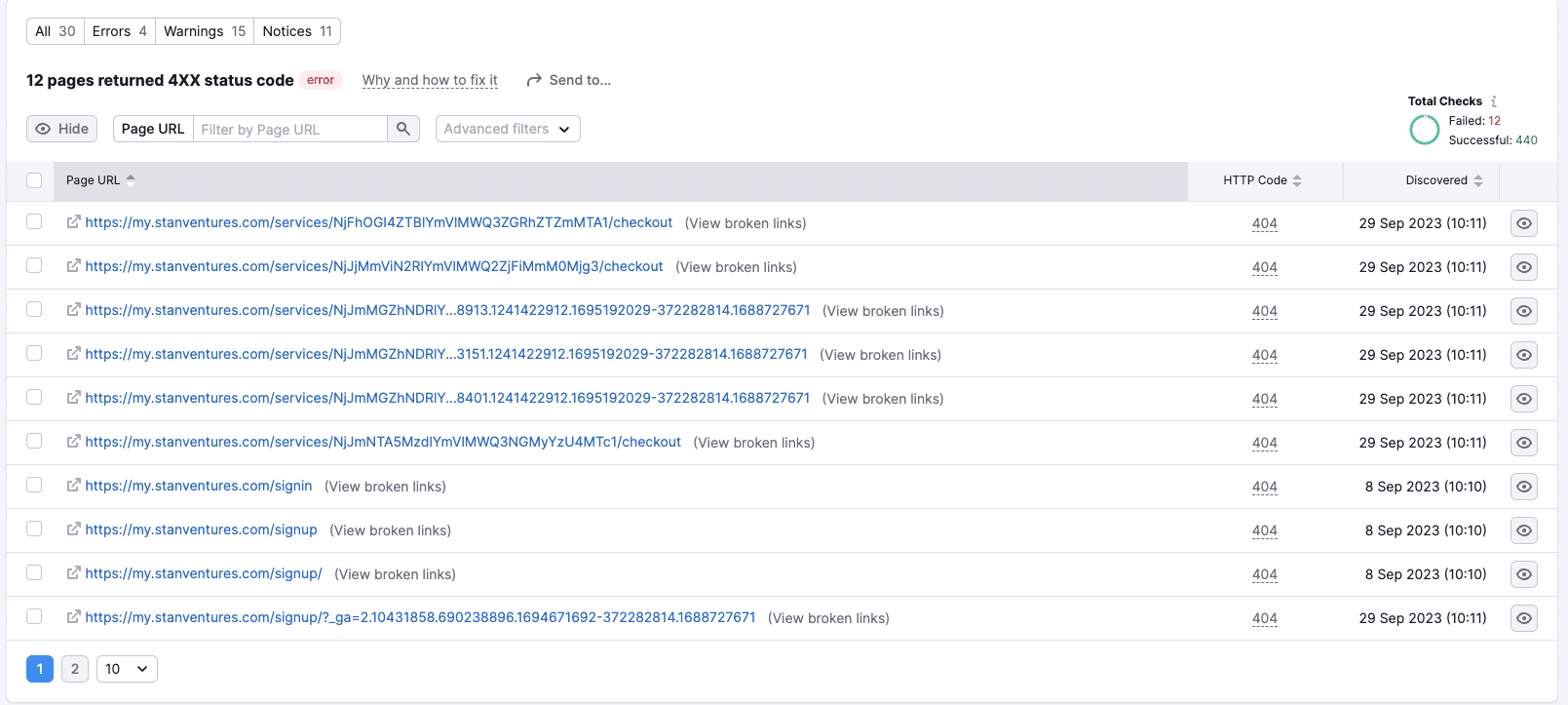Click the Send to arrow icon

[x=534, y=80]
